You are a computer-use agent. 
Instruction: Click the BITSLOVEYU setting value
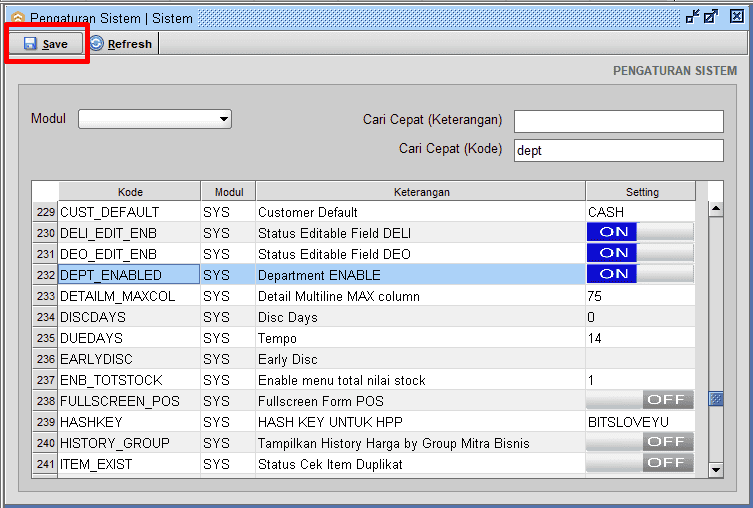pyautogui.click(x=640, y=422)
